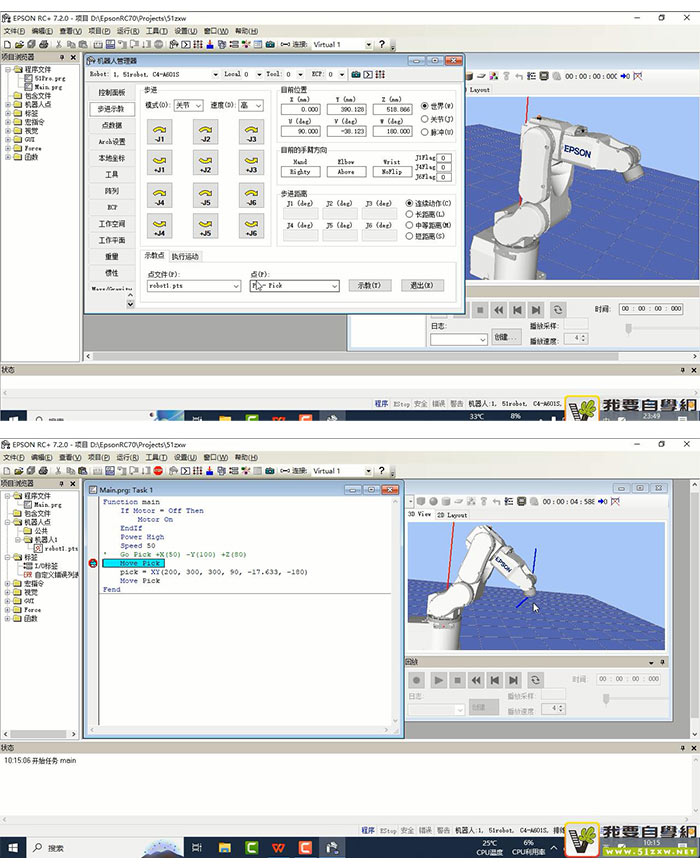Click the print icon in upper toolbar
Image resolution: width=700 pixels, height=866 pixels.
pos(44,44)
